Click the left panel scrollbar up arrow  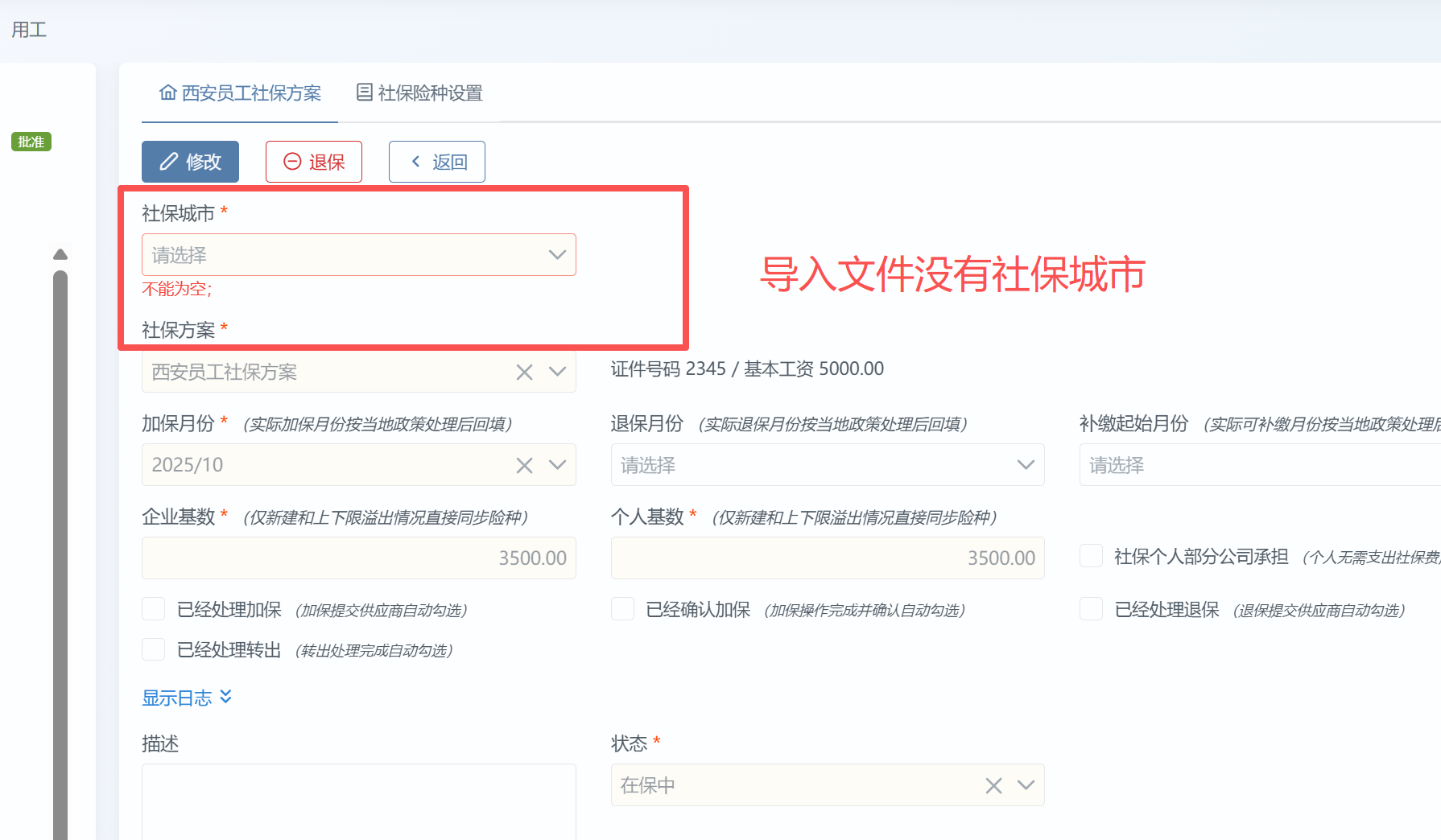pyautogui.click(x=60, y=254)
